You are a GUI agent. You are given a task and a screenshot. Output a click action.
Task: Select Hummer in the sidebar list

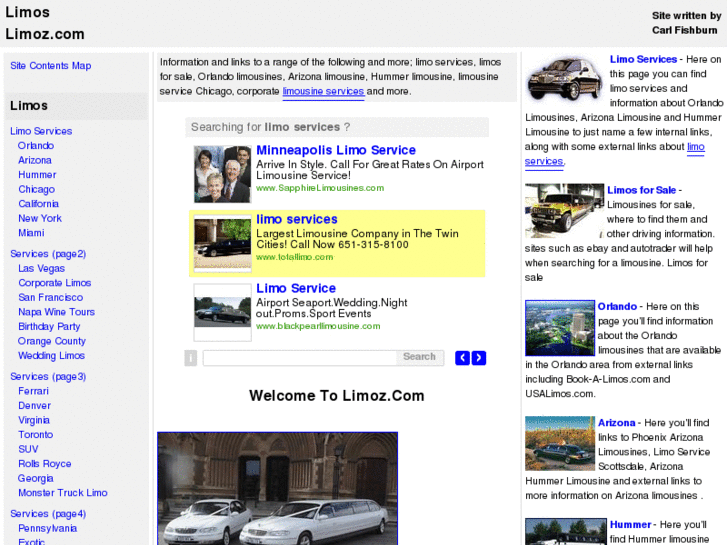[x=37, y=174]
